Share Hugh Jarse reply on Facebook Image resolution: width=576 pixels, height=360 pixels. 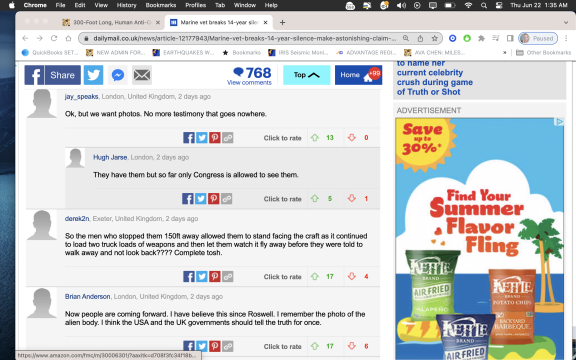coord(188,199)
